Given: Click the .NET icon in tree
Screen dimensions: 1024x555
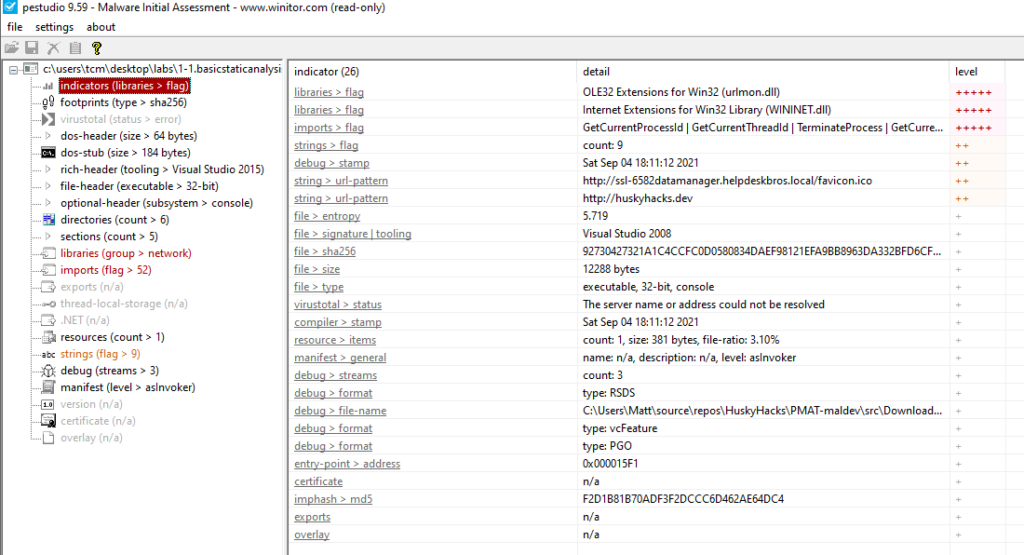Looking at the screenshot, I should point(48,321).
